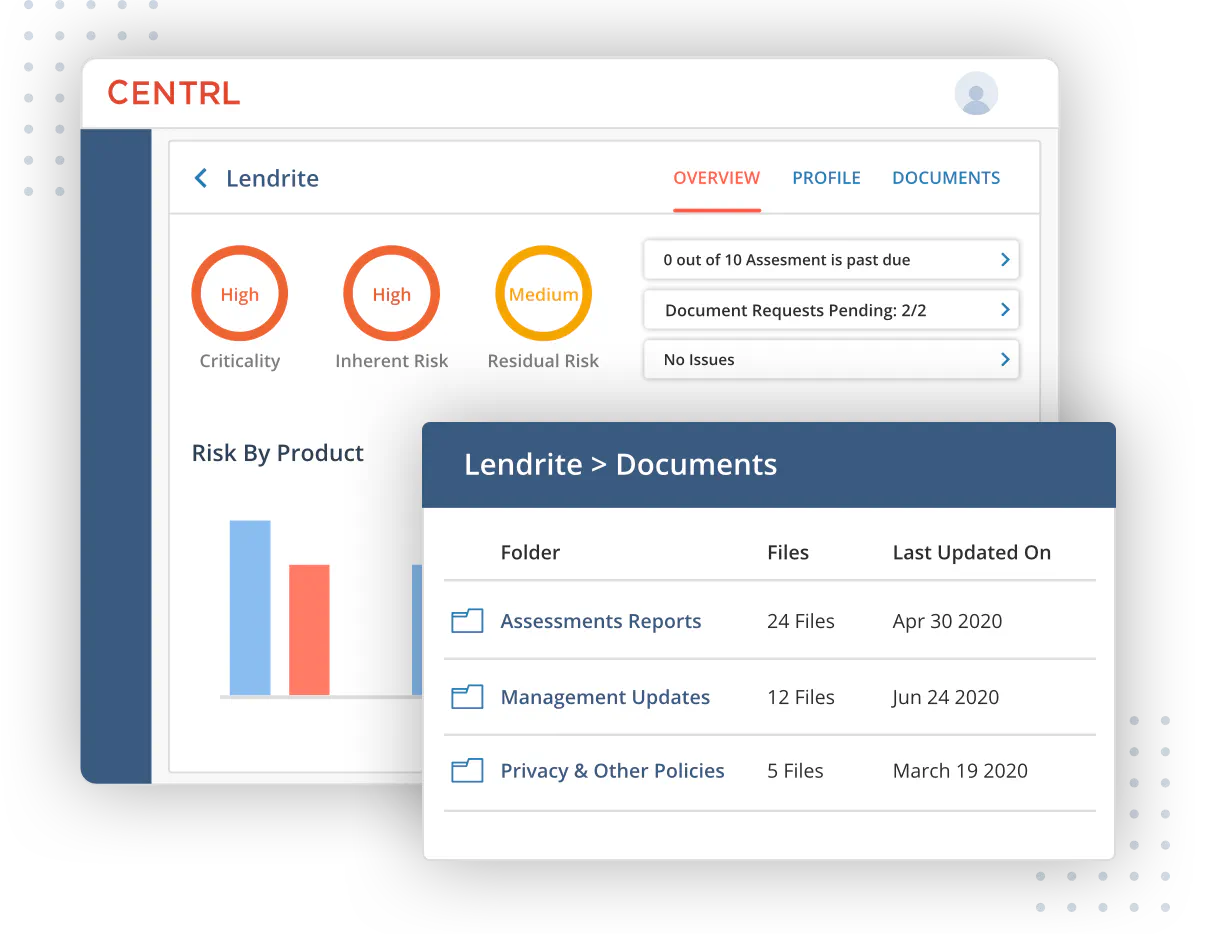Switch to the Overview tab
This screenshot has width=1208, height=934.
point(716,178)
